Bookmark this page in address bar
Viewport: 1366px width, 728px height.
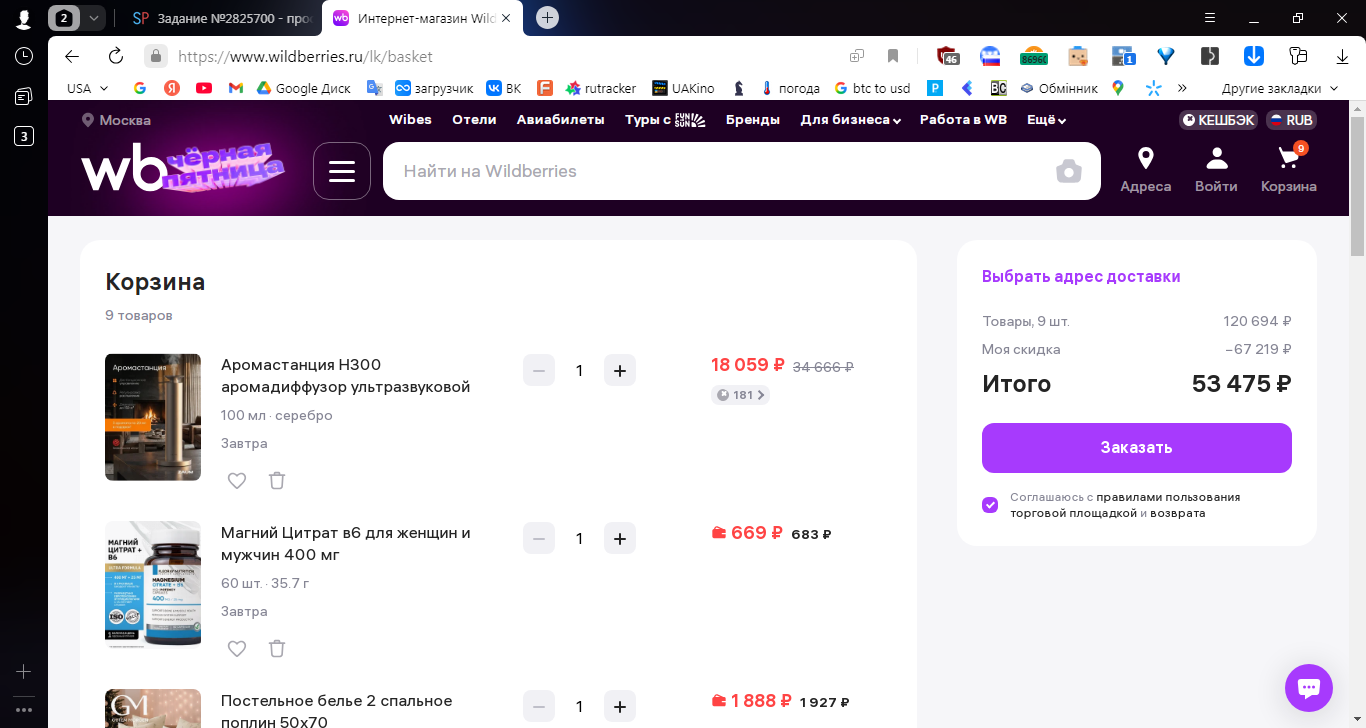[893, 56]
